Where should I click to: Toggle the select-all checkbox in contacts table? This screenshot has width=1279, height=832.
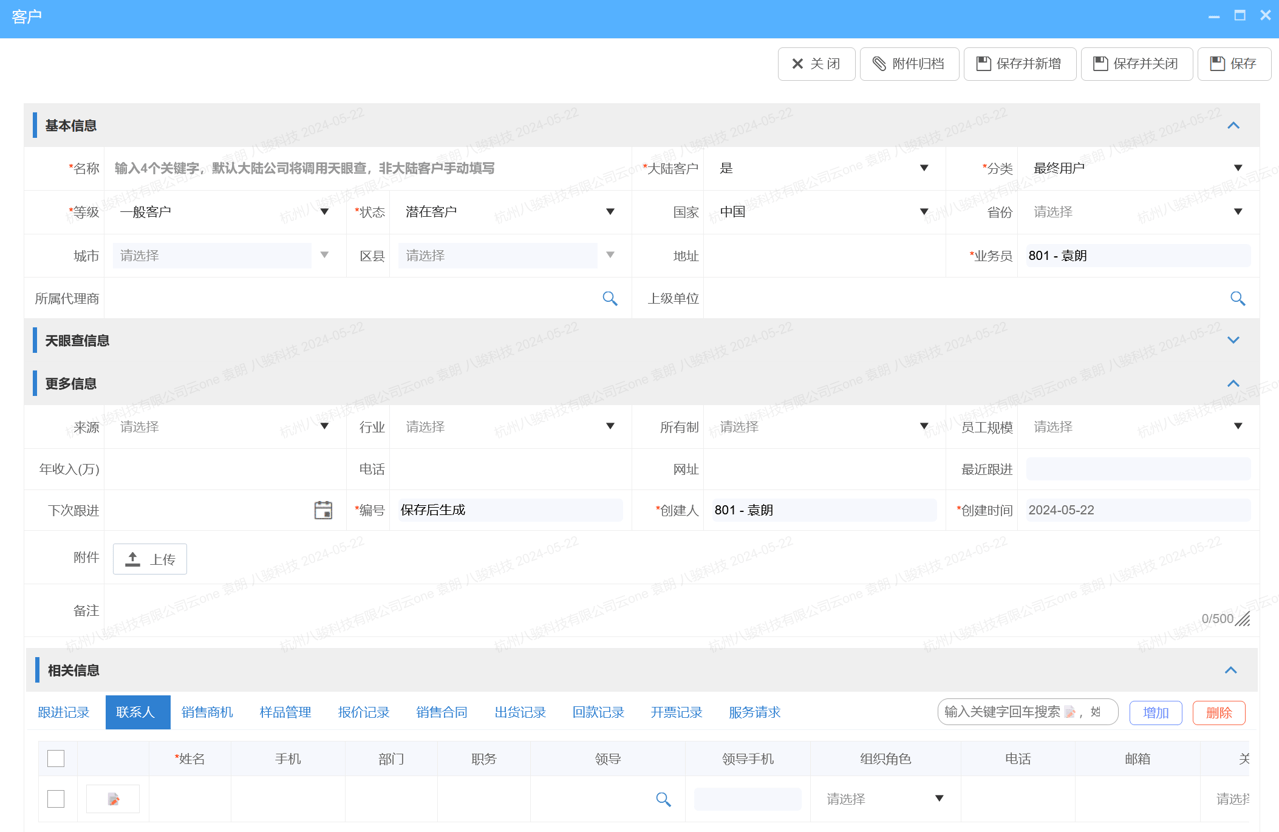(56, 758)
